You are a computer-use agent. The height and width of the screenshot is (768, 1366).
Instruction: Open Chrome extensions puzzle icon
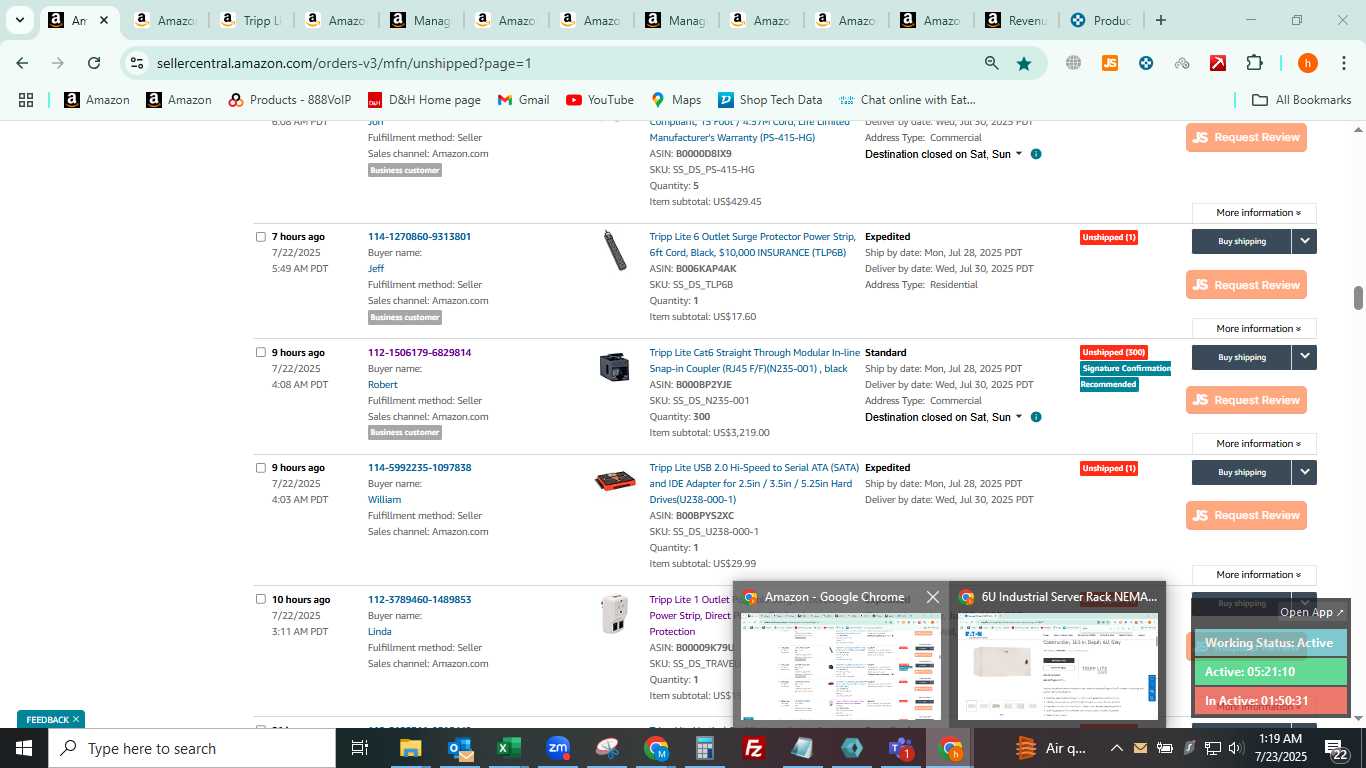[x=1254, y=63]
